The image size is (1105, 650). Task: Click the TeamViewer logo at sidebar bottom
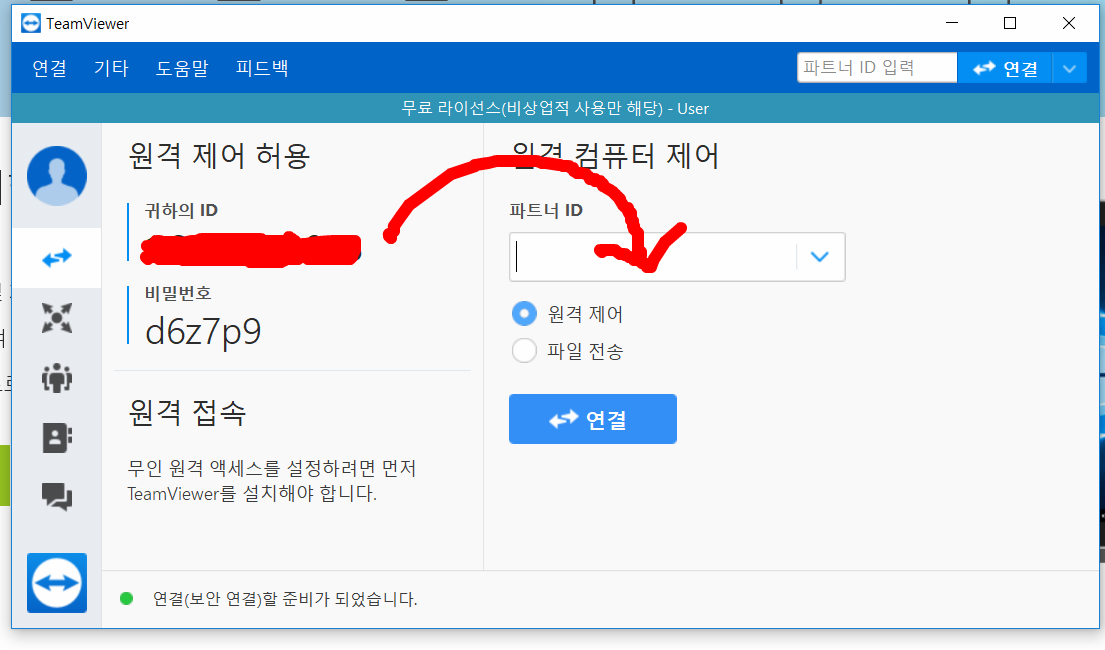point(57,583)
